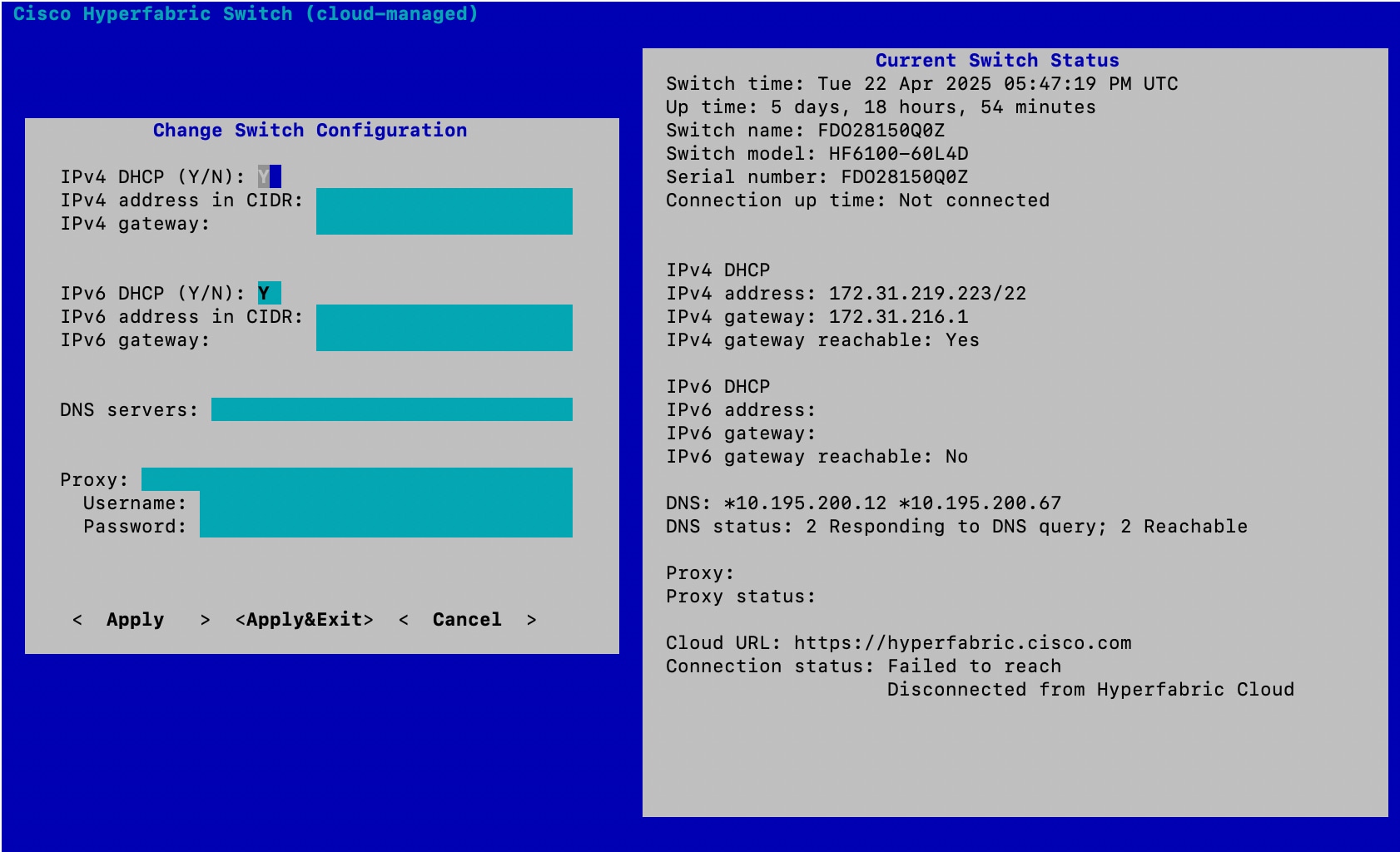Toggle the IPv4 DHCP Y/N field
Image resolution: width=1400 pixels, height=852 pixels.
(270, 176)
